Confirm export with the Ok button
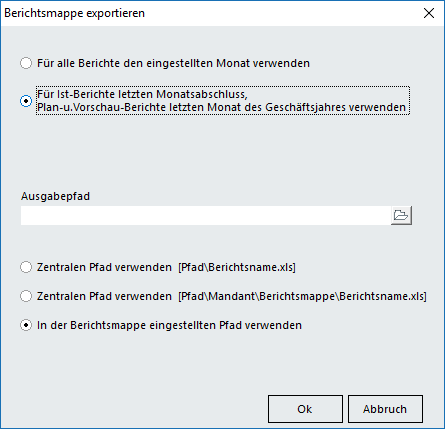The width and height of the screenshot is (446, 430). coord(305,409)
